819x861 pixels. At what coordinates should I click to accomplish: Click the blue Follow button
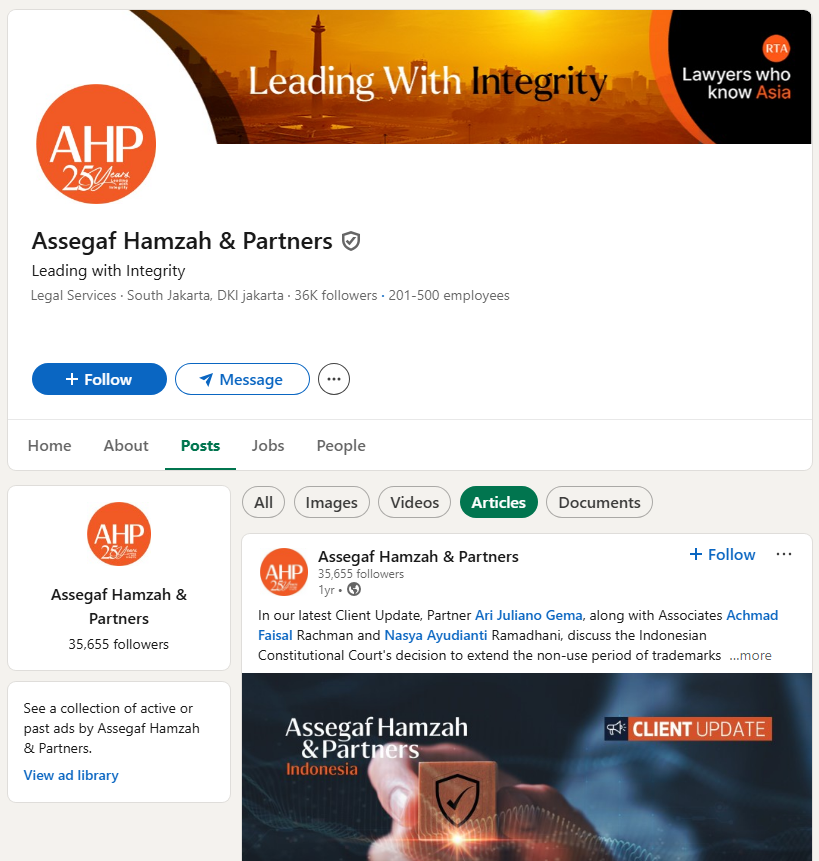(x=99, y=379)
